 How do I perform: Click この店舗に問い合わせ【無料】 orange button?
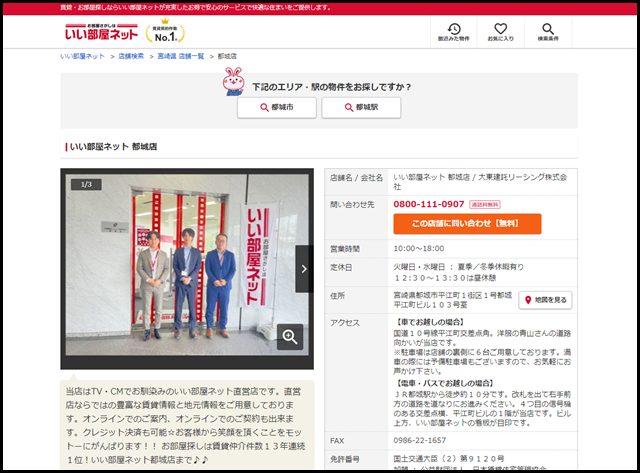pos(467,224)
